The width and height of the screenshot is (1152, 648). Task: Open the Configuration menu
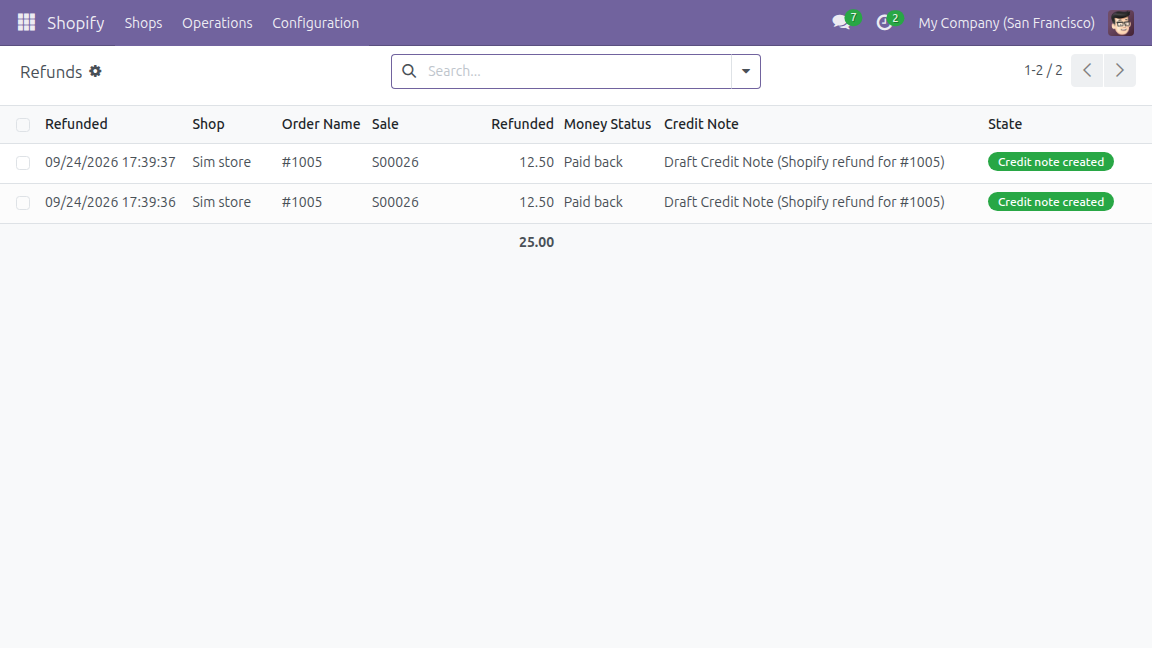pos(316,23)
